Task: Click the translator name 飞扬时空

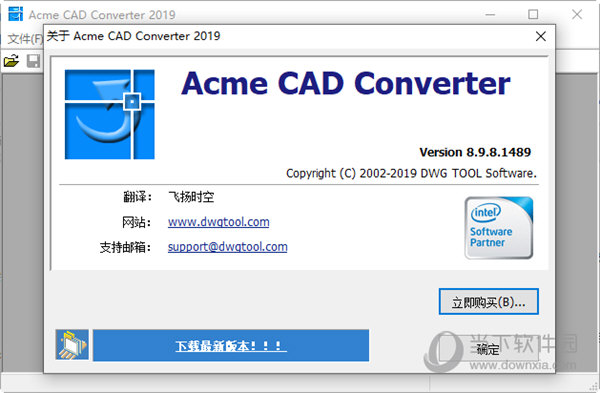Action: click(191, 197)
